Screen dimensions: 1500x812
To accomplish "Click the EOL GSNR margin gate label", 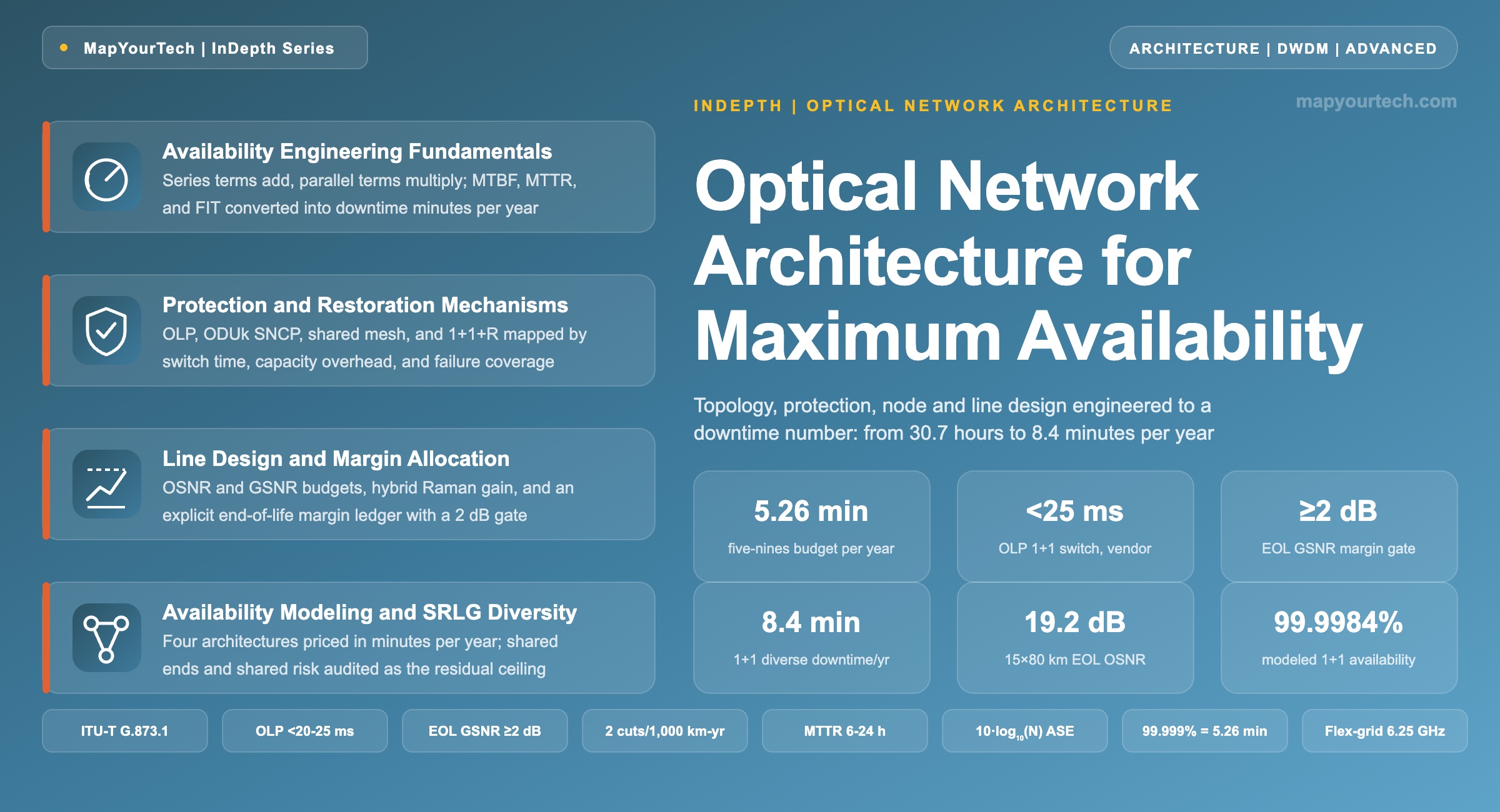I will click(1339, 548).
